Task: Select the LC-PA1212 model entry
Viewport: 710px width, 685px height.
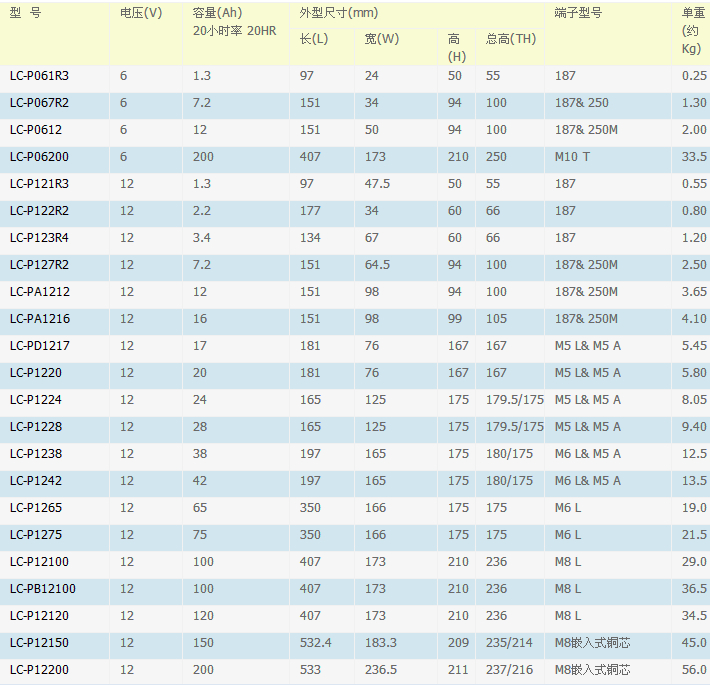Action: pos(40,292)
